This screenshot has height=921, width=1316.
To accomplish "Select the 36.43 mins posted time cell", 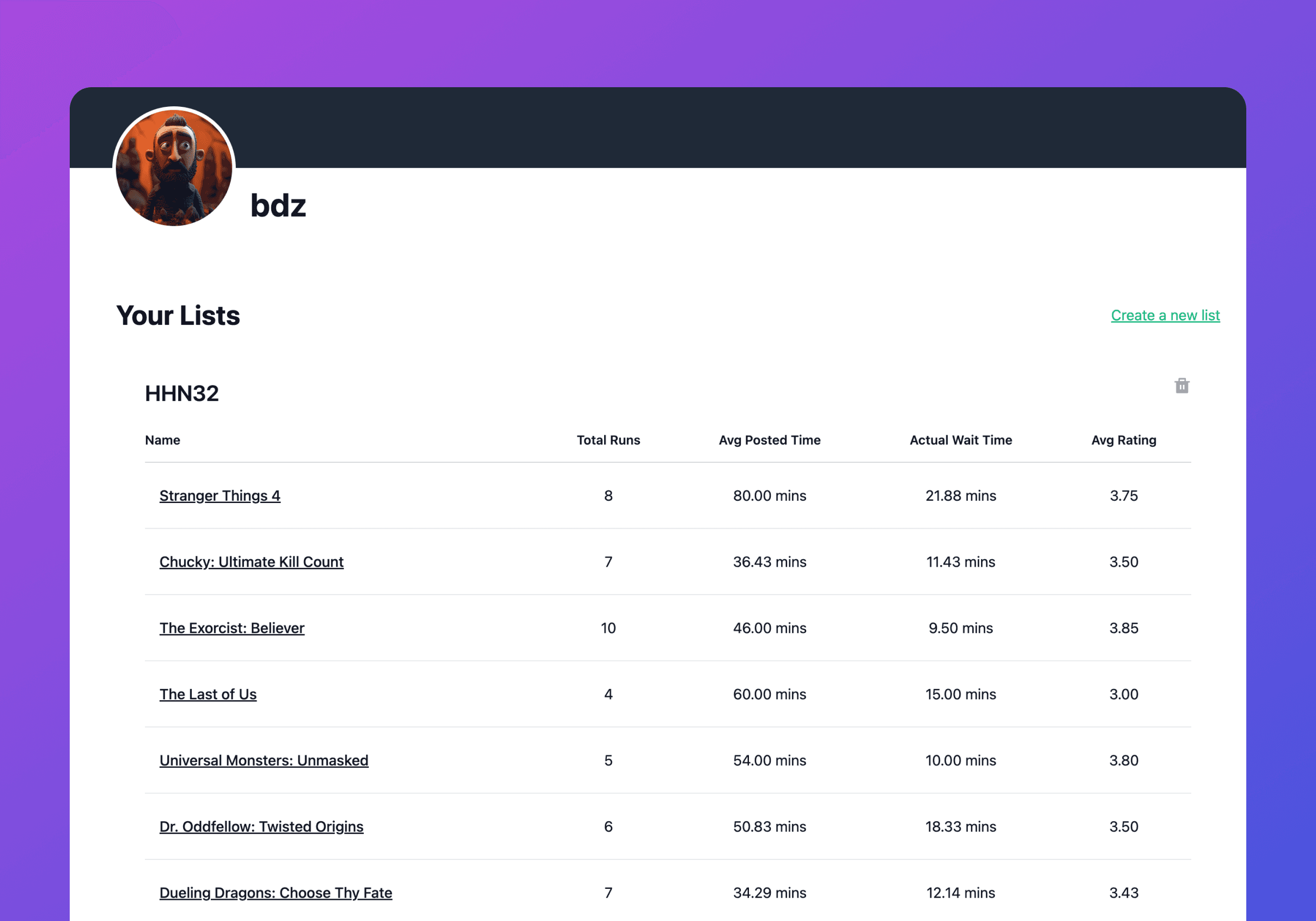I will click(769, 562).
